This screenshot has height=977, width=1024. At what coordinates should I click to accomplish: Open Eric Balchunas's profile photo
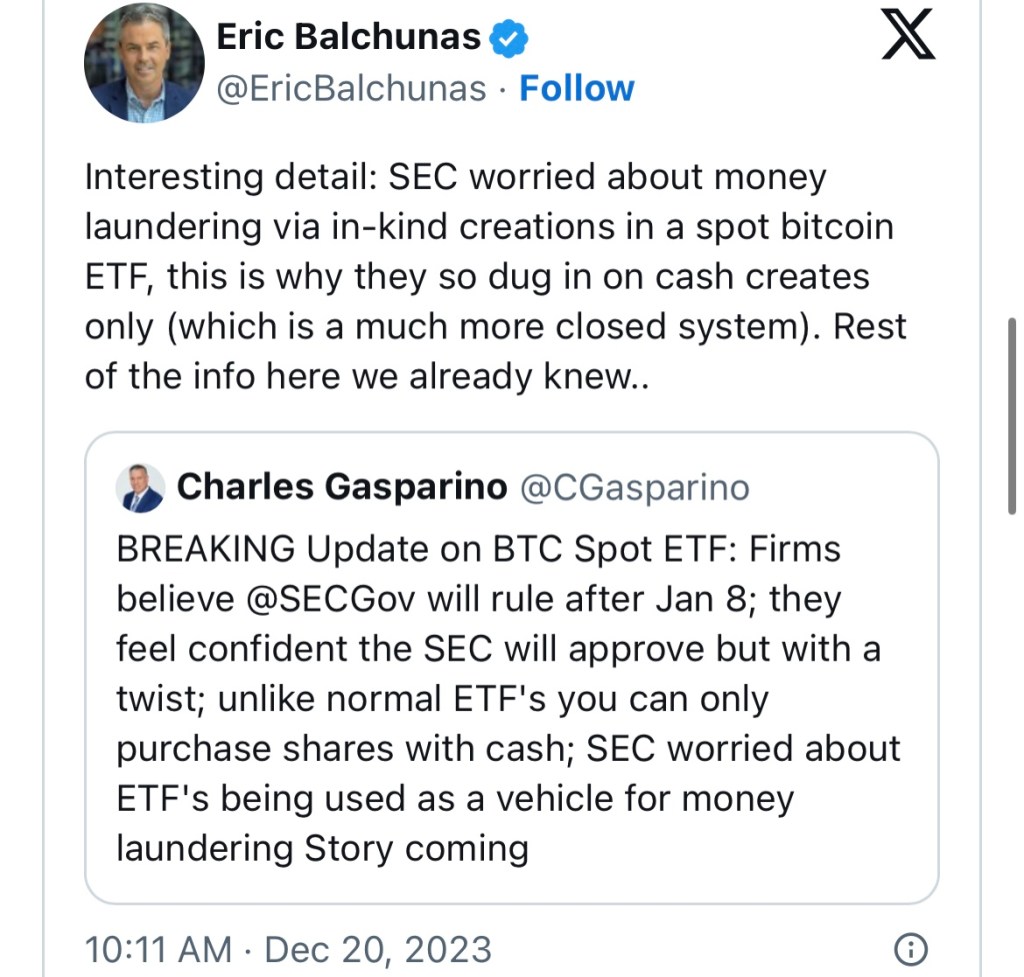point(144,62)
